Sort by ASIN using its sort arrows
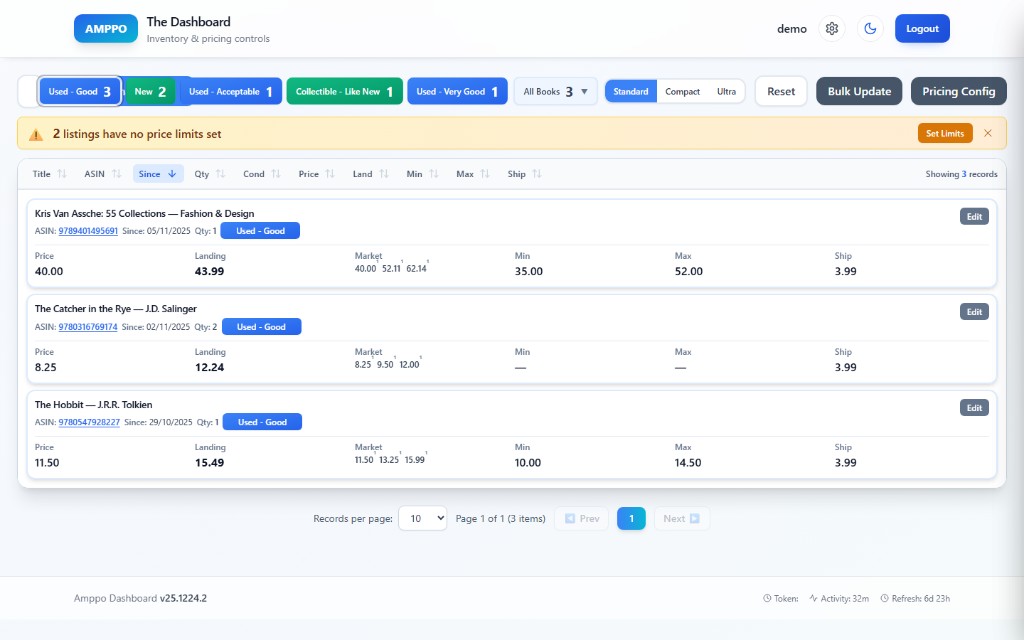1024x640 pixels. pyautogui.click(x=116, y=174)
